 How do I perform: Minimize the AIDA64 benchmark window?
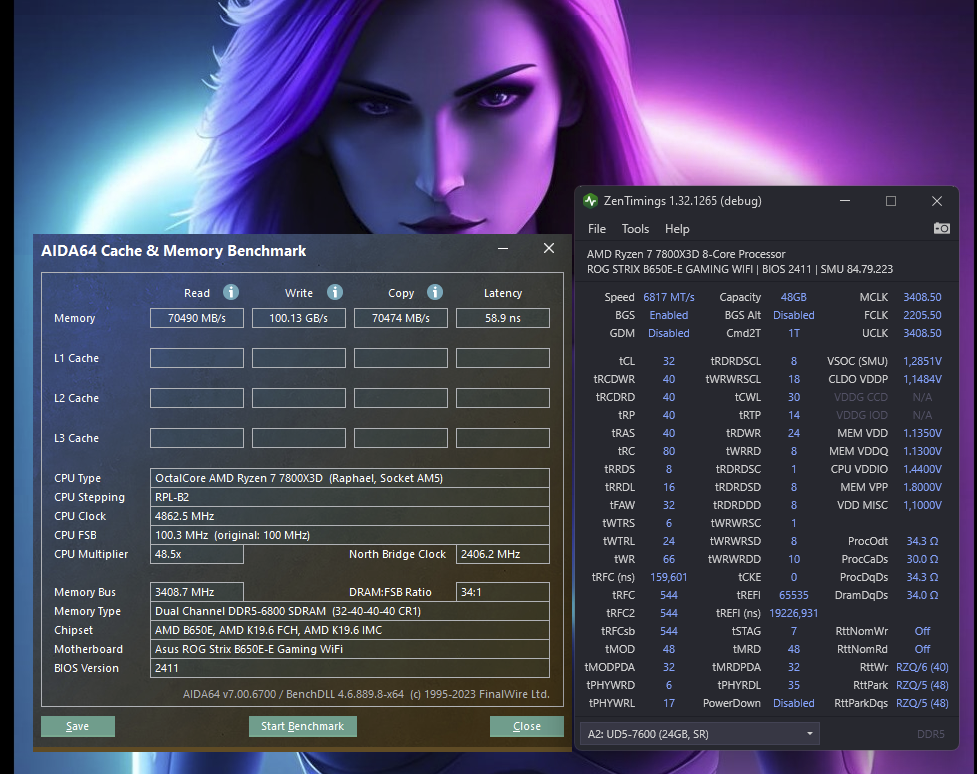[503, 249]
